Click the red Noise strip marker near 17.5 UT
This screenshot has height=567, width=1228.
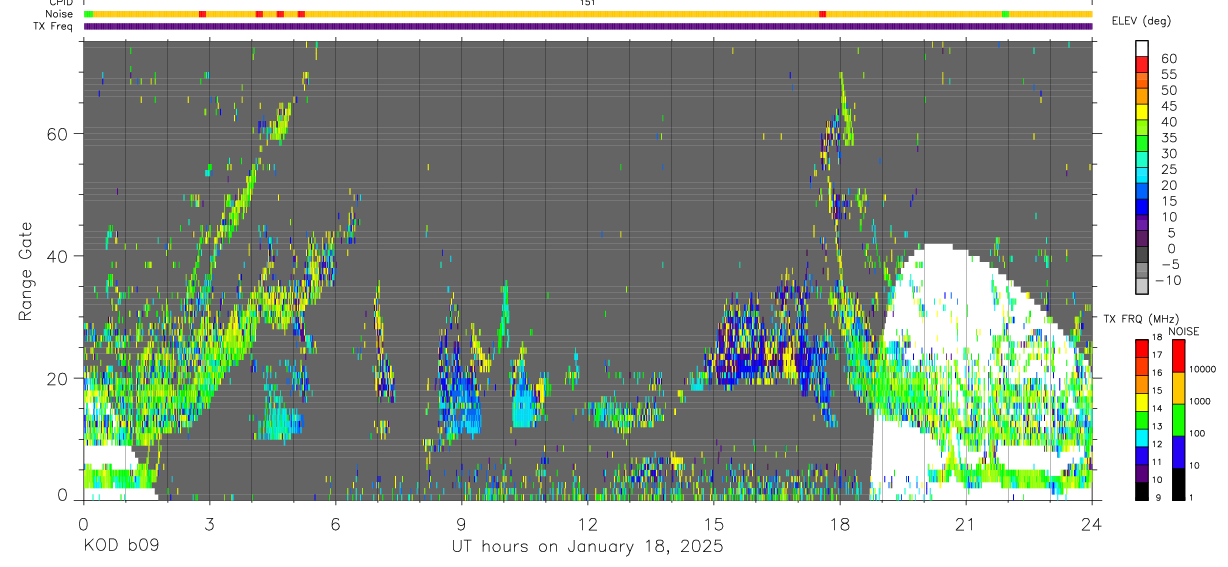click(823, 14)
